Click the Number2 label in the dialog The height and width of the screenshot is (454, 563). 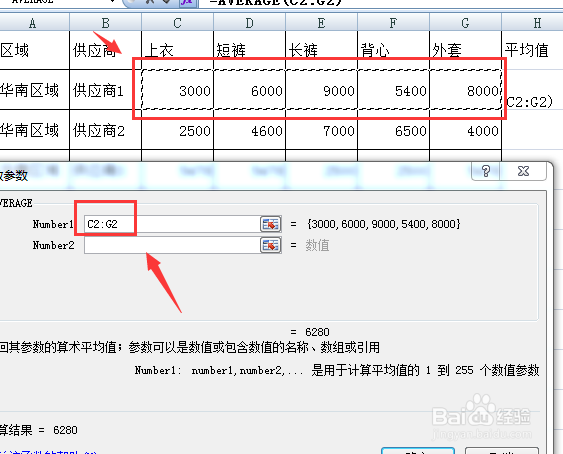53,245
